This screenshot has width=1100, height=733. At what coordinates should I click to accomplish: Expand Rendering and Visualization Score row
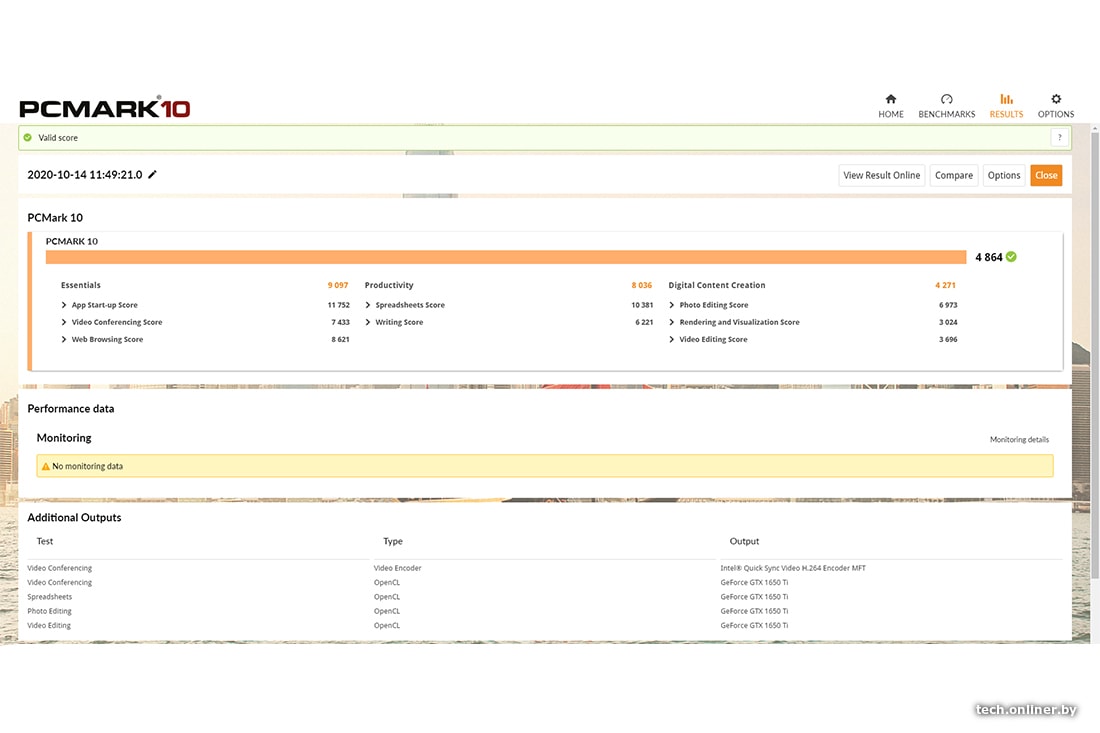(671, 322)
